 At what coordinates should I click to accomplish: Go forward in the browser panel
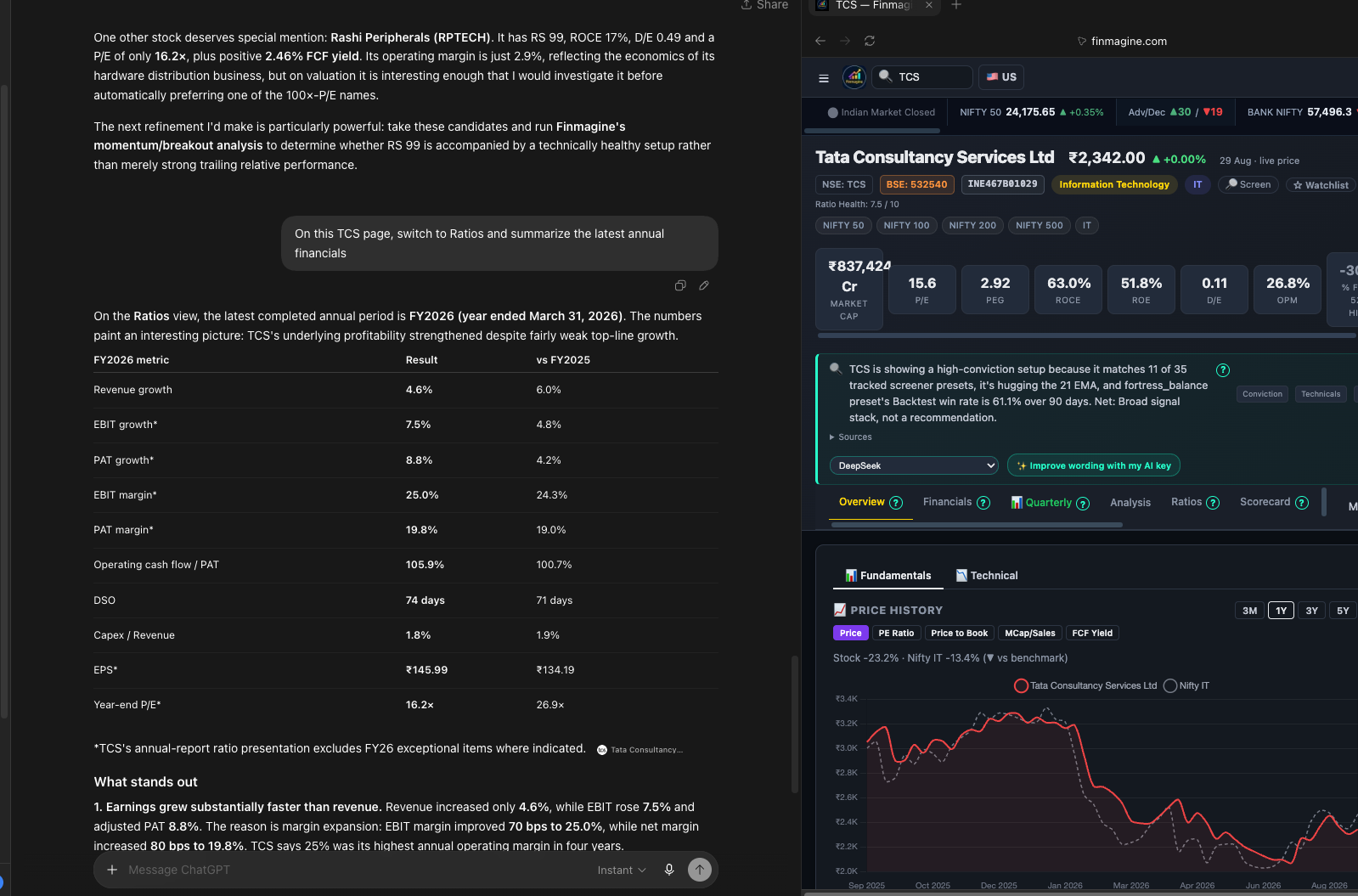pos(845,41)
